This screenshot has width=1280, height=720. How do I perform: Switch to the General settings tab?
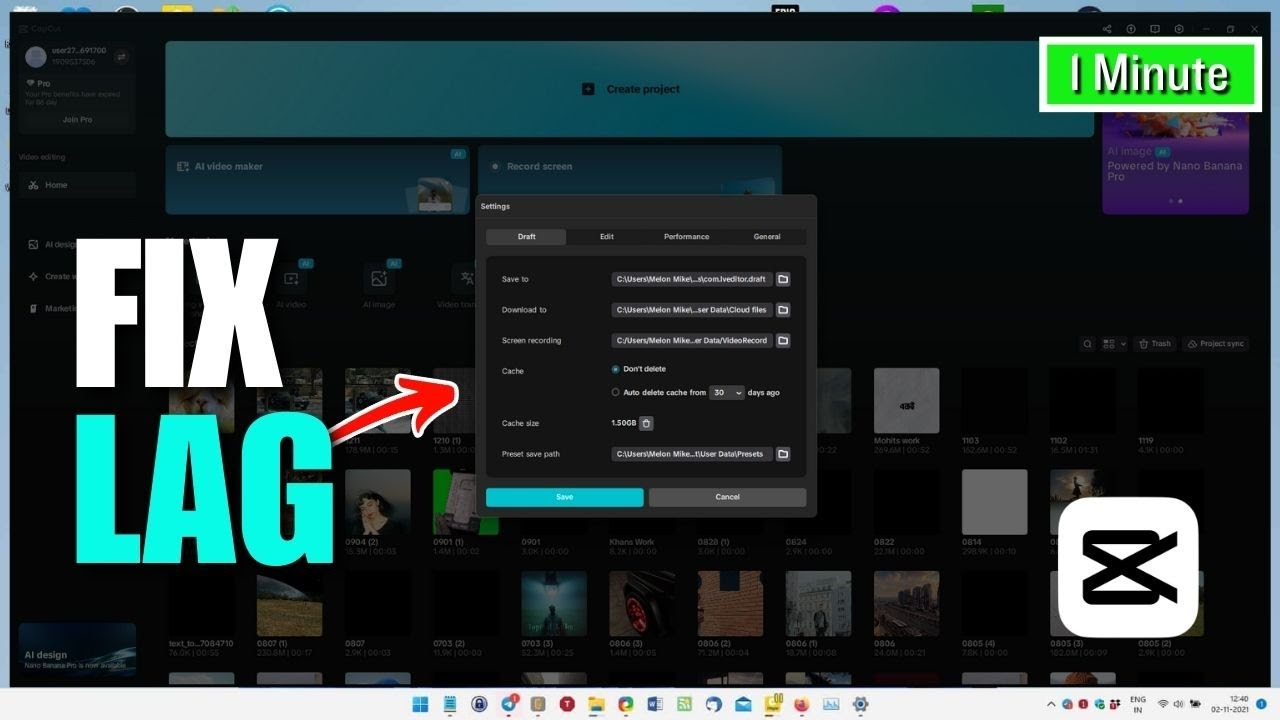point(767,237)
